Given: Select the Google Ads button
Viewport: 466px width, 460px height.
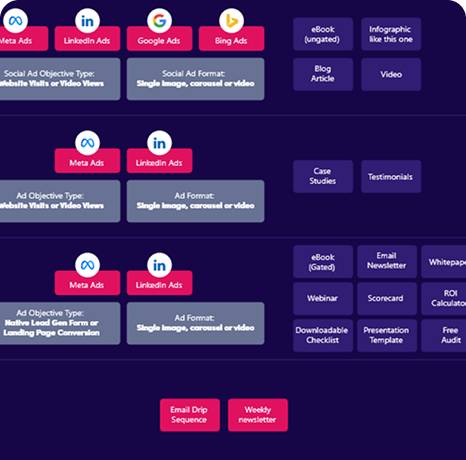Looking at the screenshot, I should pos(159,39).
